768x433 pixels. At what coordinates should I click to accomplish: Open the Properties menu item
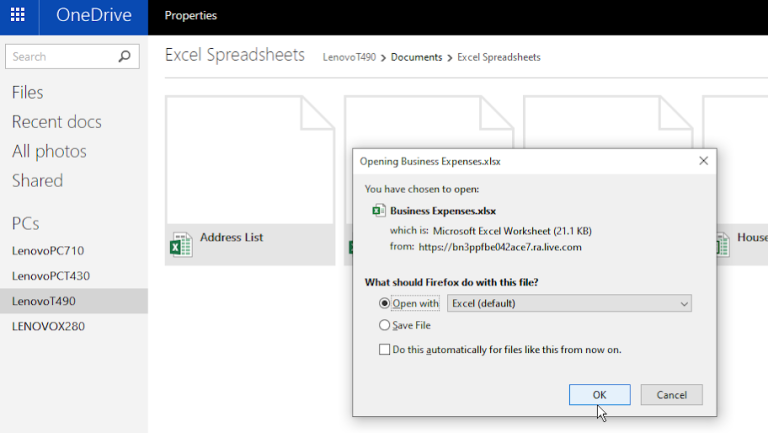(x=191, y=16)
